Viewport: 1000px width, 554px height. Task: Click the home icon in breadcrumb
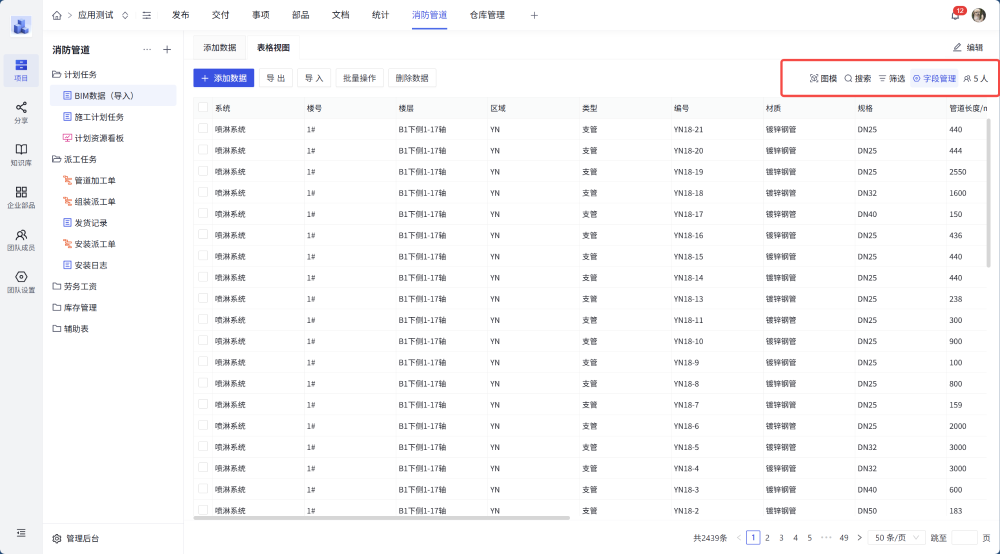pyautogui.click(x=56, y=15)
